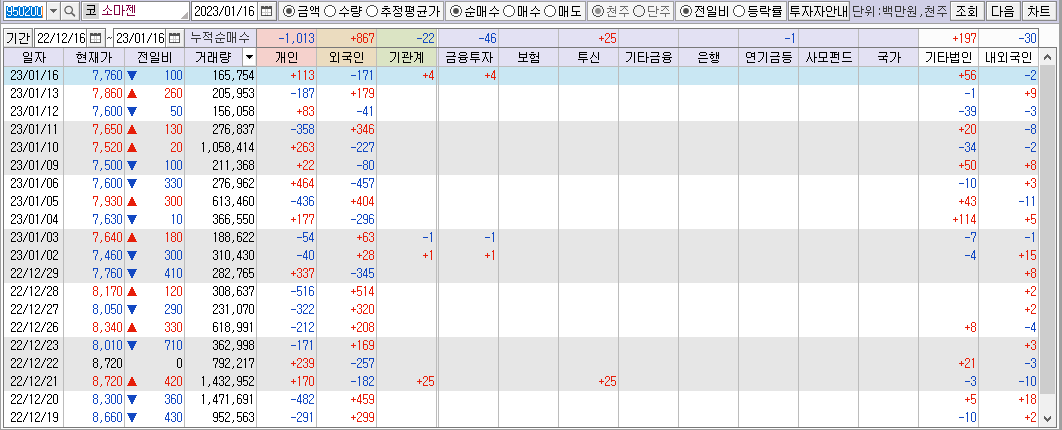1062x430 pixels.
Task: Select the row dated 22/12/21
Action: 523,381
